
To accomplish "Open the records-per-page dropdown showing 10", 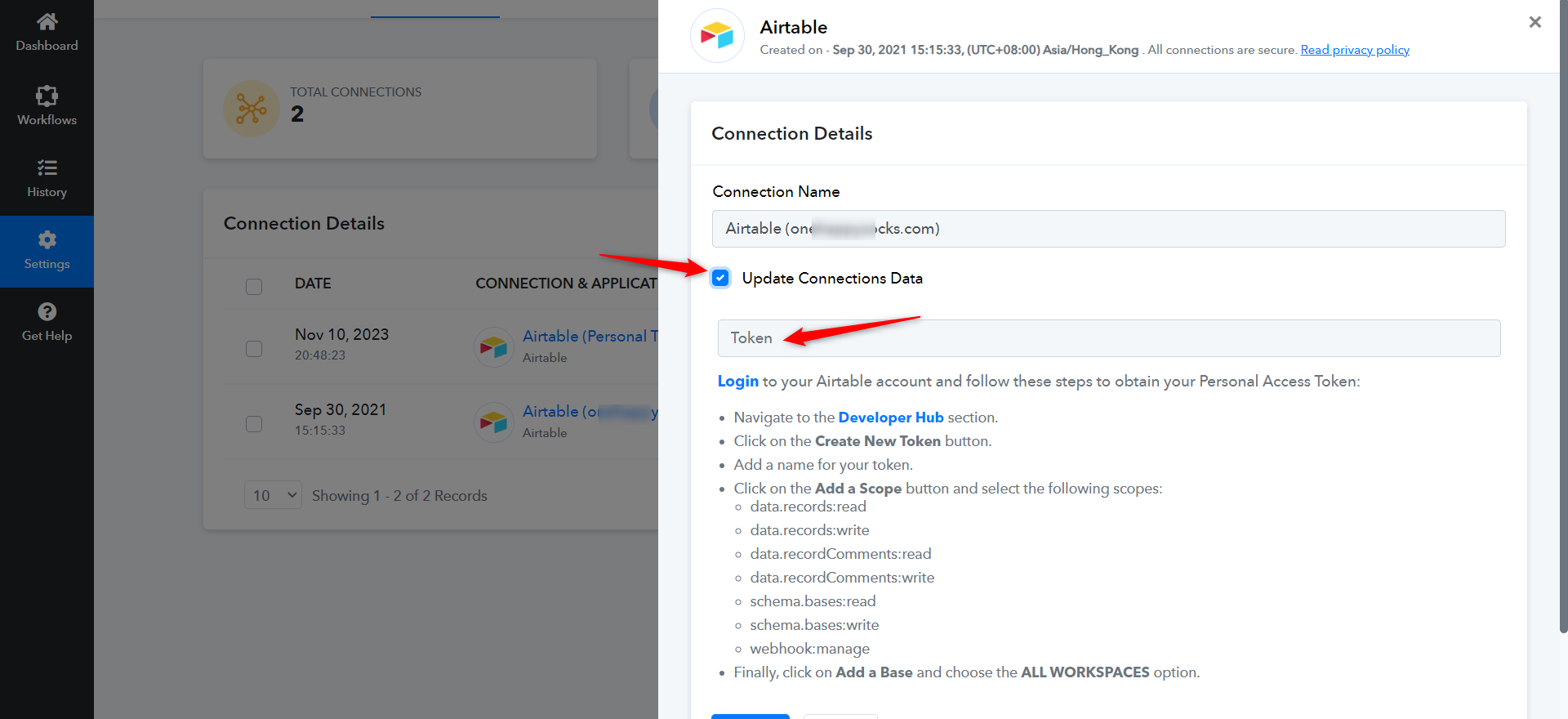I will coord(273,495).
